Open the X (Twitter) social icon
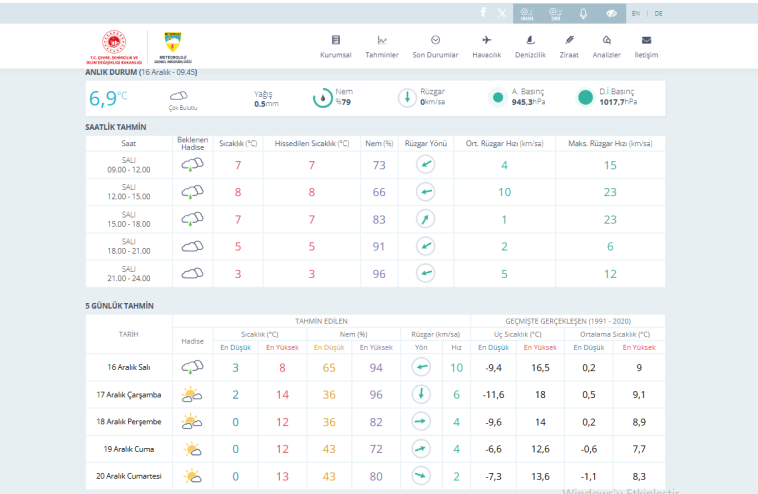The height and width of the screenshot is (494, 758). coord(501,13)
